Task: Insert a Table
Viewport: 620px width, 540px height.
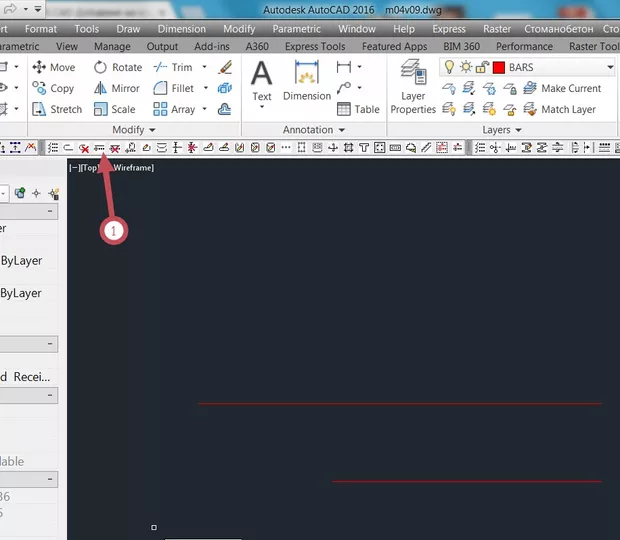Action: click(358, 109)
